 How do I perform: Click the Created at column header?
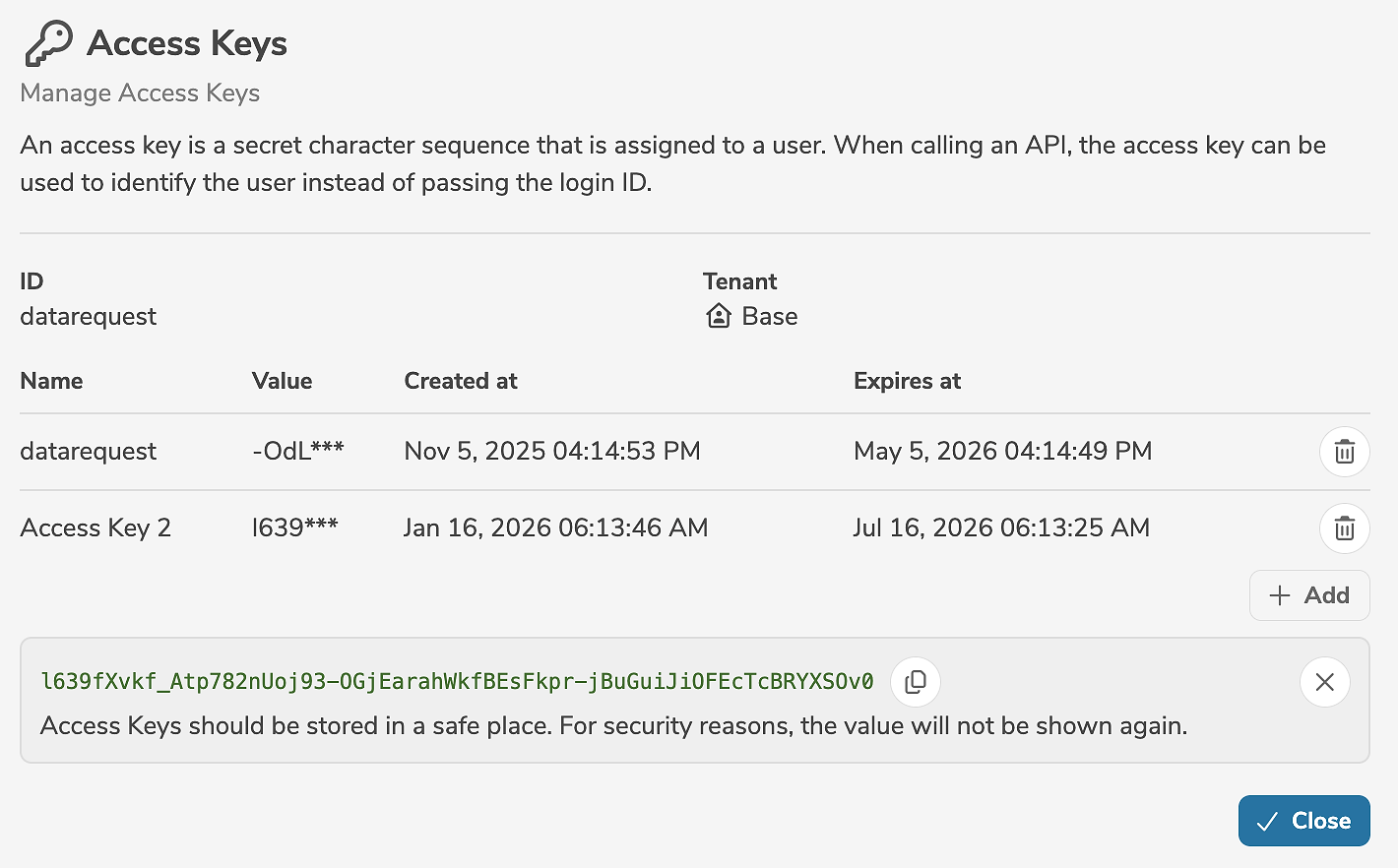coord(460,381)
